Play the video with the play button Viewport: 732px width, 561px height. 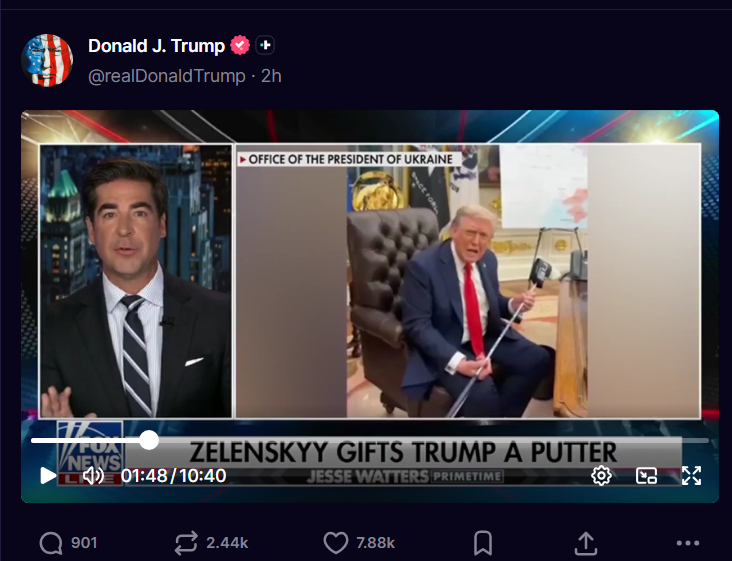click(x=48, y=476)
